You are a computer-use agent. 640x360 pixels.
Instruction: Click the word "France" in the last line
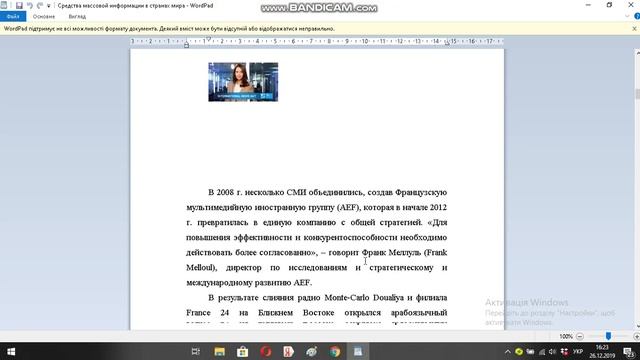point(198,313)
